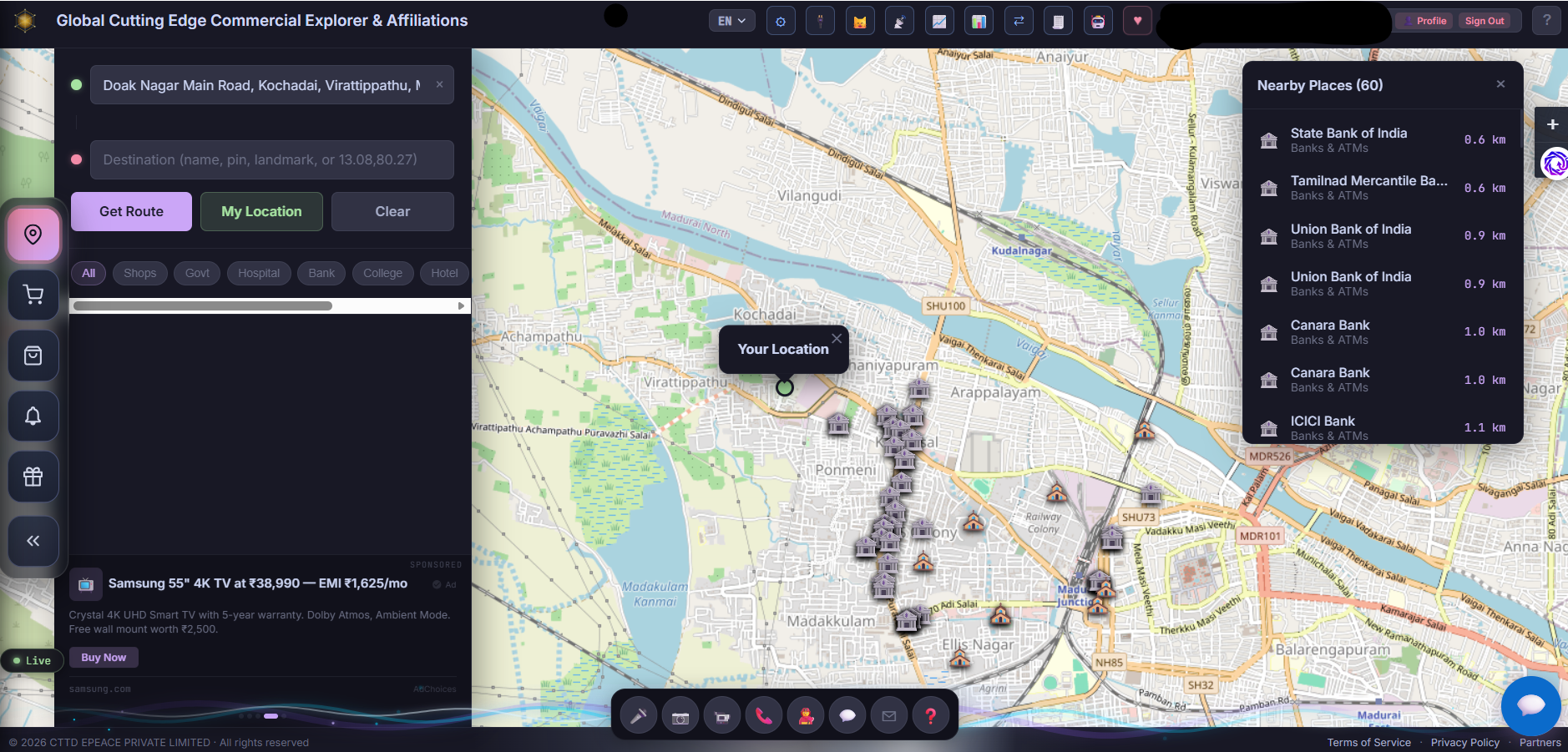Click the destination input field
The height and width of the screenshot is (752, 1568).
(272, 159)
